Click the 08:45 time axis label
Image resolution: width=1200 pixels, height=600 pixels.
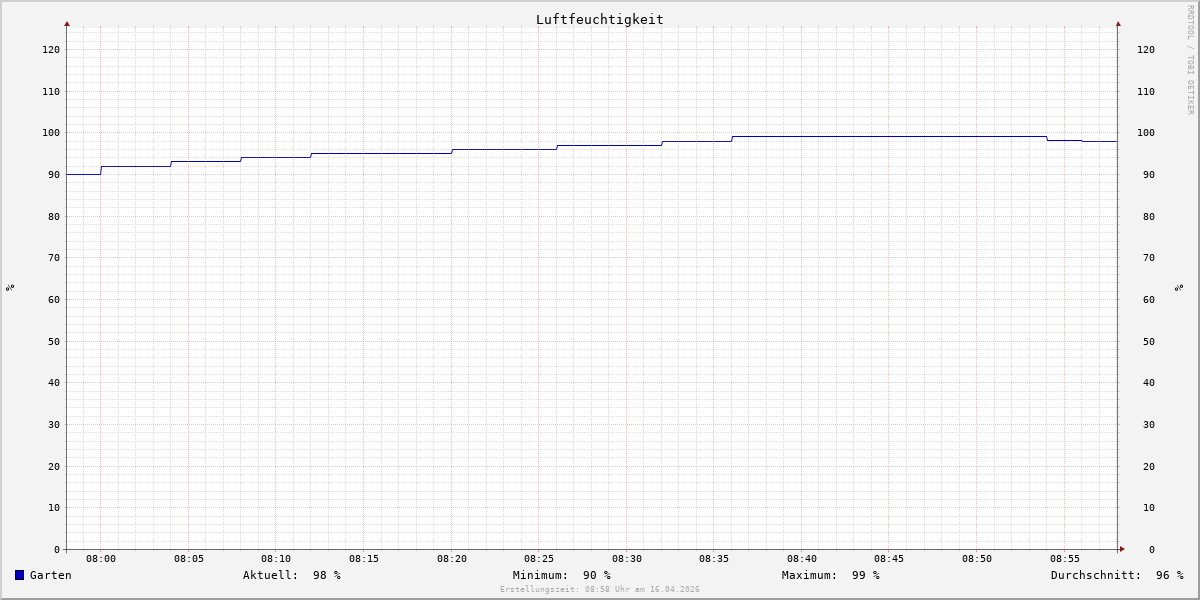point(889,559)
